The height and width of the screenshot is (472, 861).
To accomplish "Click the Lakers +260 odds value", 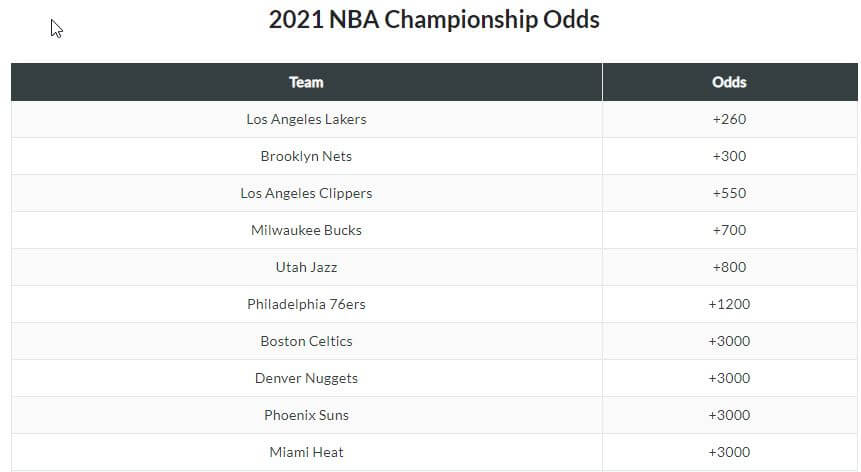I will click(x=729, y=119).
